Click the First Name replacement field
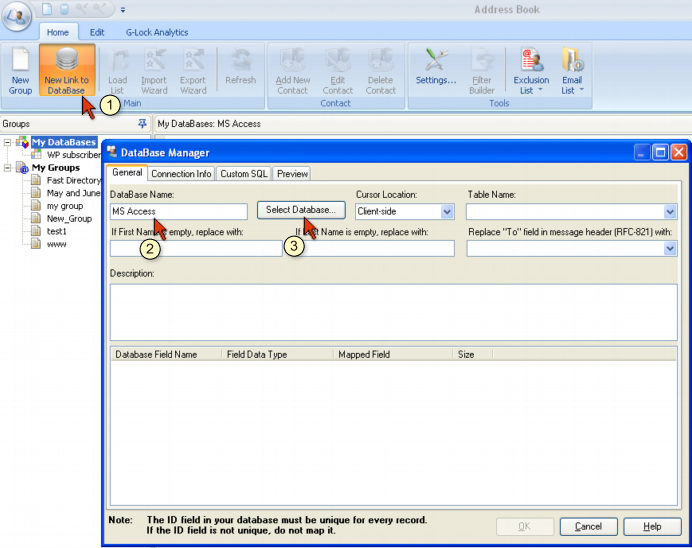692x548 pixels. pos(196,248)
